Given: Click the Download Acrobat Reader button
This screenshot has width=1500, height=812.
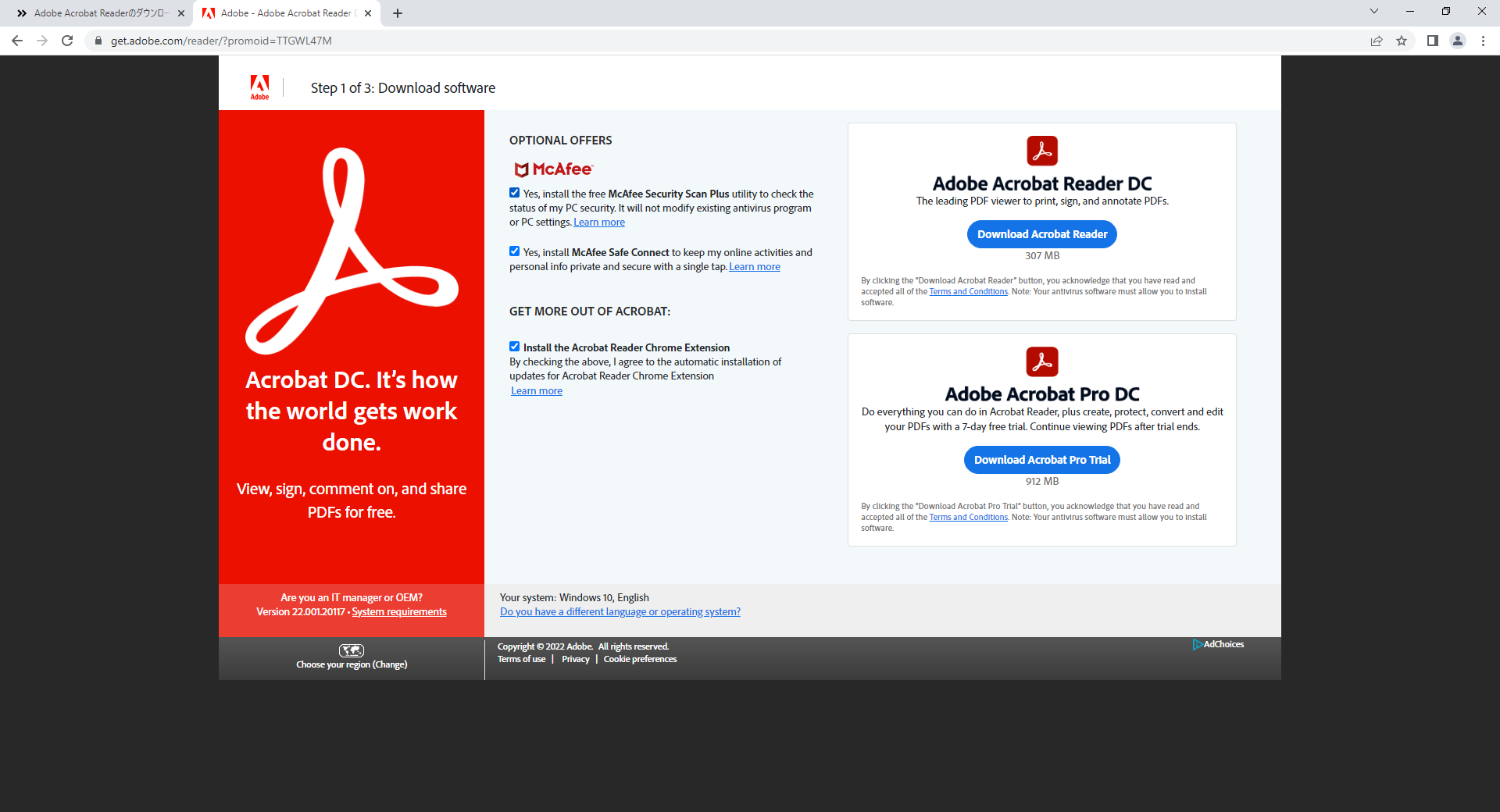Looking at the screenshot, I should (1041, 233).
